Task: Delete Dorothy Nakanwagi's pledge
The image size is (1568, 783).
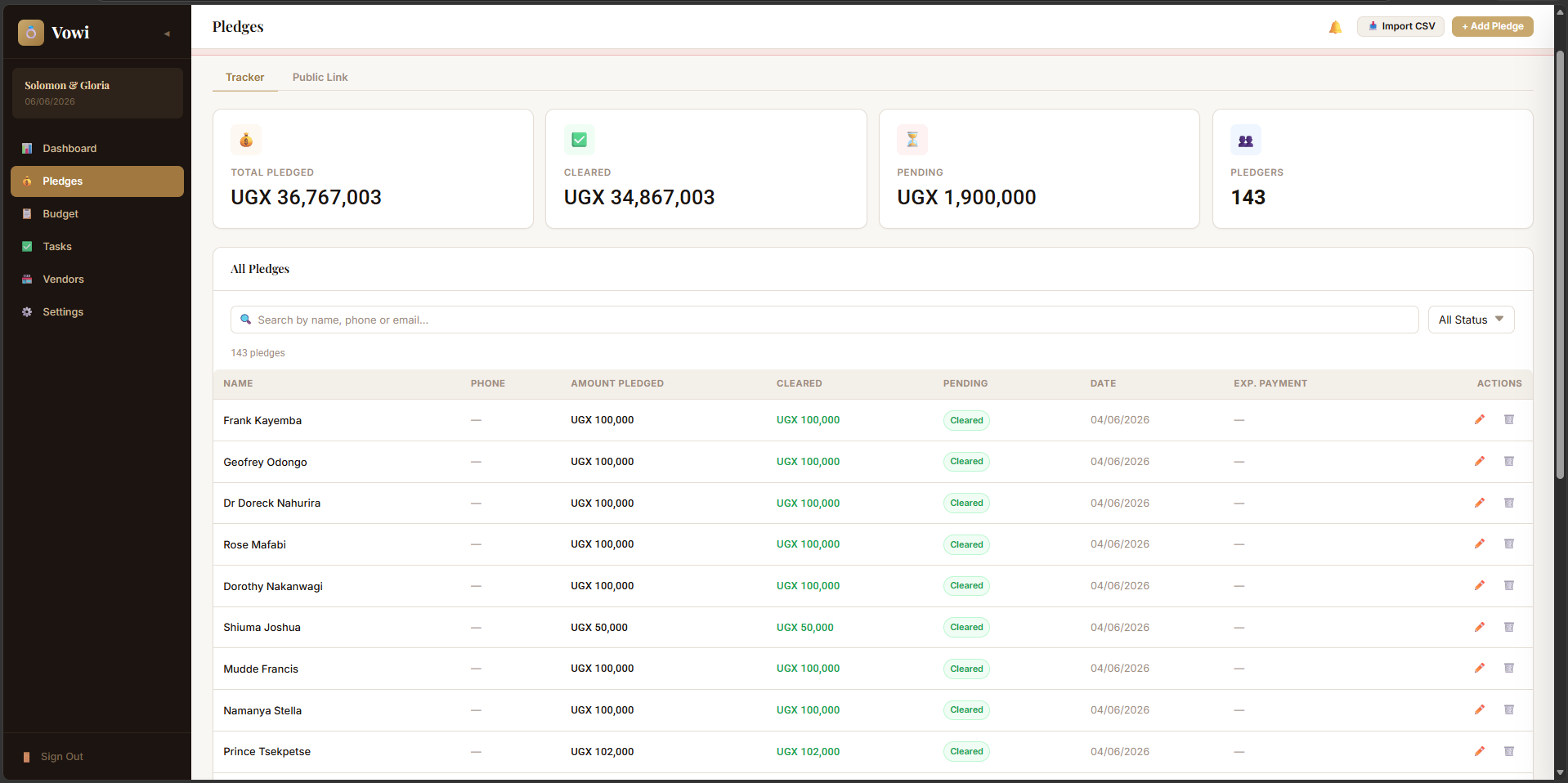Action: tap(1509, 586)
